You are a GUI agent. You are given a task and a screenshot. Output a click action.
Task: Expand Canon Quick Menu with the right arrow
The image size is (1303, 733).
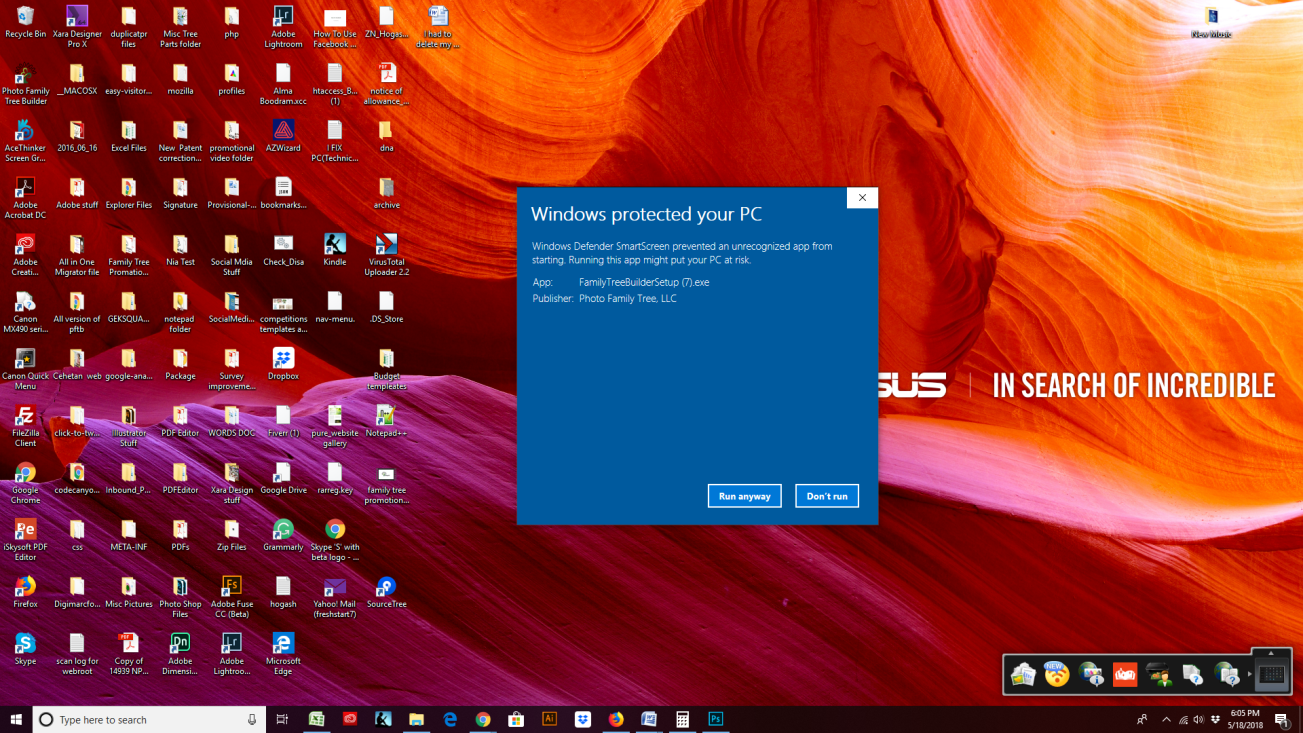tap(1250, 675)
